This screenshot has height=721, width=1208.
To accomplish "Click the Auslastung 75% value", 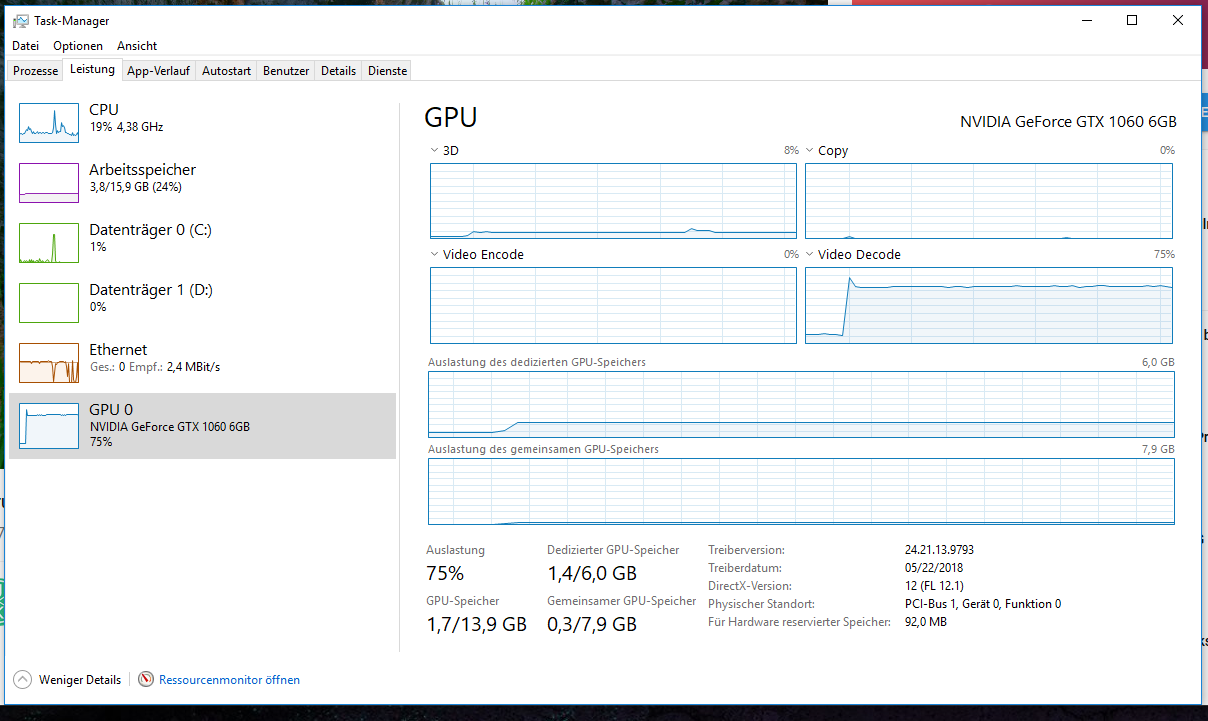I will point(445,574).
